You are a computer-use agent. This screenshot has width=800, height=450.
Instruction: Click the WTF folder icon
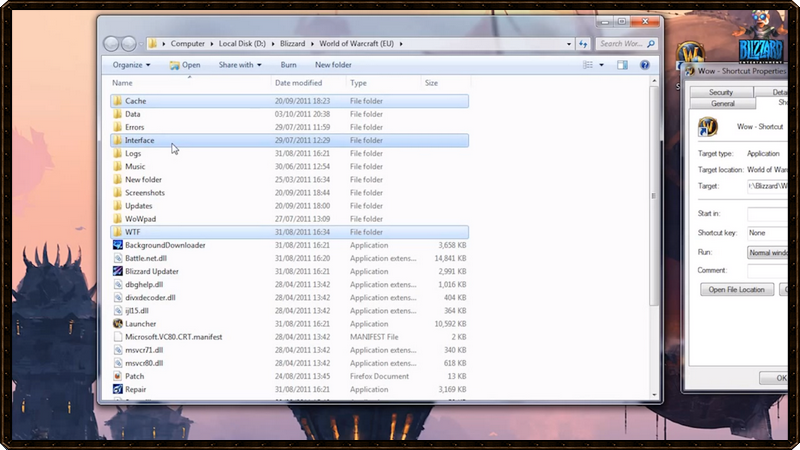tap(117, 232)
